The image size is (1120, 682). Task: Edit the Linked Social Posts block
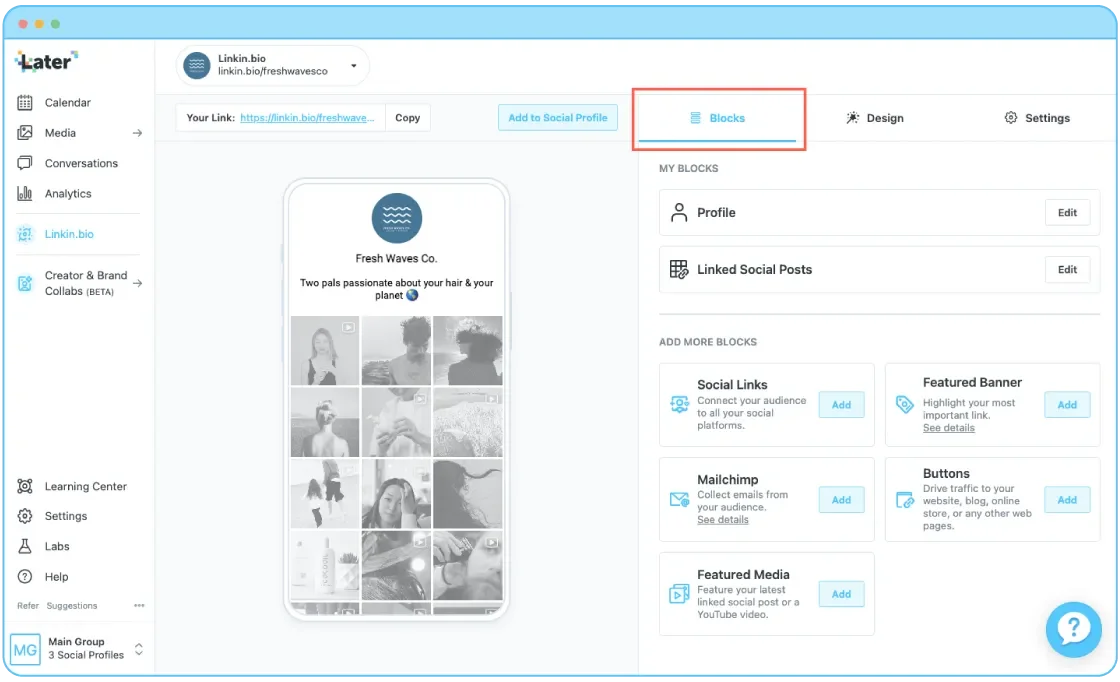click(x=1067, y=269)
